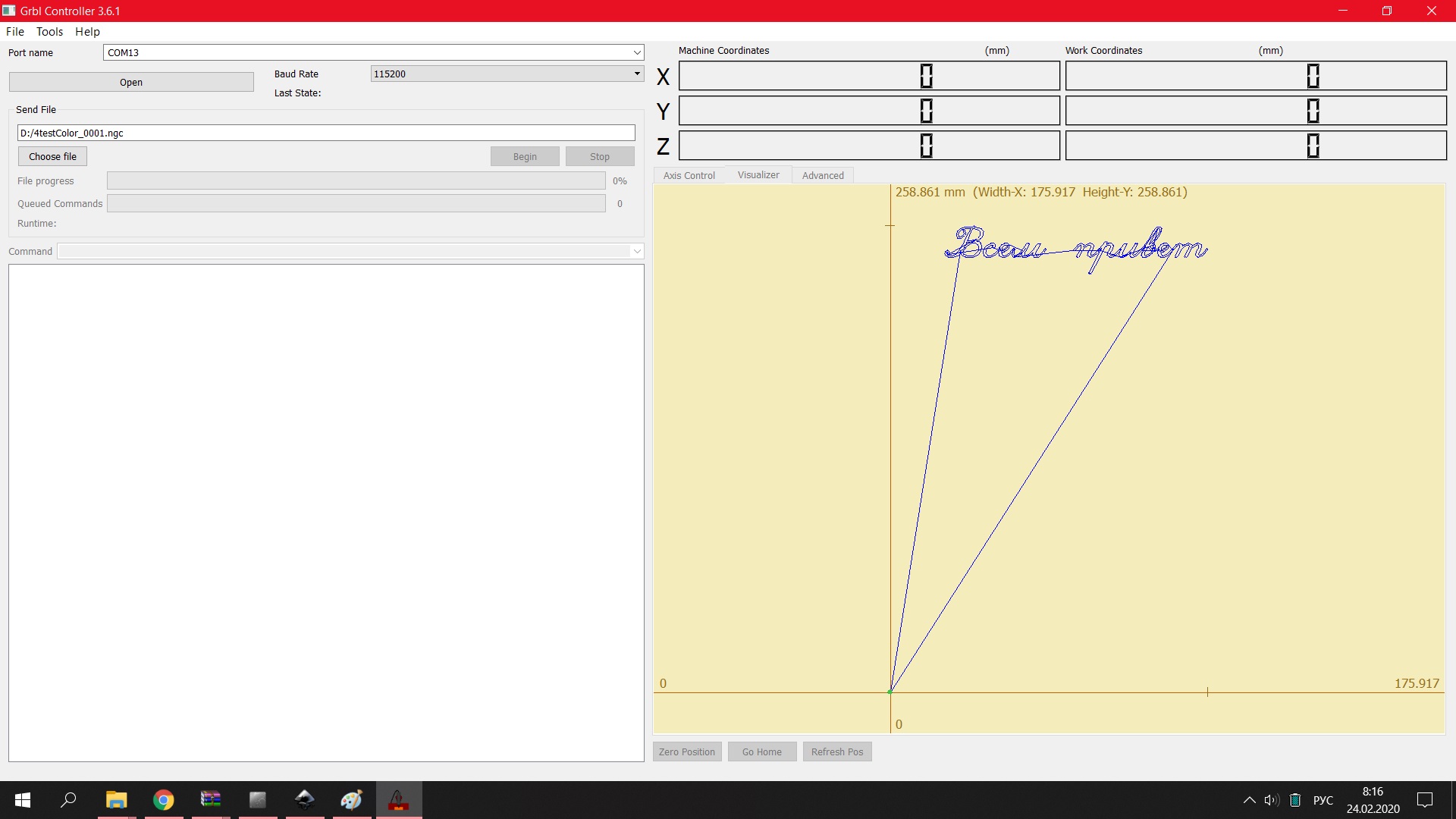The height and width of the screenshot is (819, 1456).
Task: Open Paint from the taskbar
Action: coord(352,799)
